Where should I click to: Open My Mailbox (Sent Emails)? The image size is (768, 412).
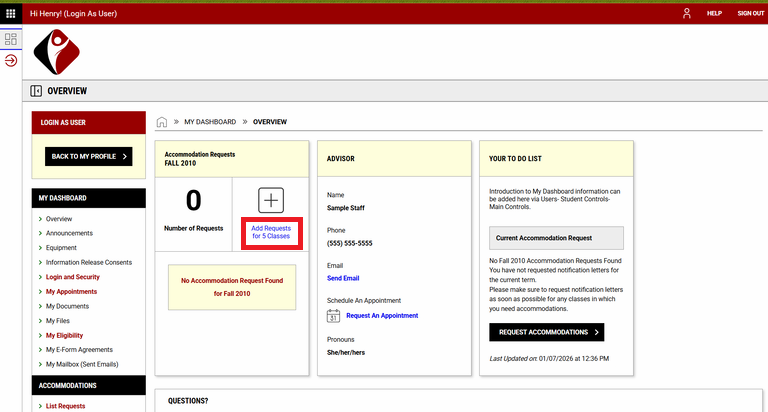pyautogui.click(x=82, y=364)
